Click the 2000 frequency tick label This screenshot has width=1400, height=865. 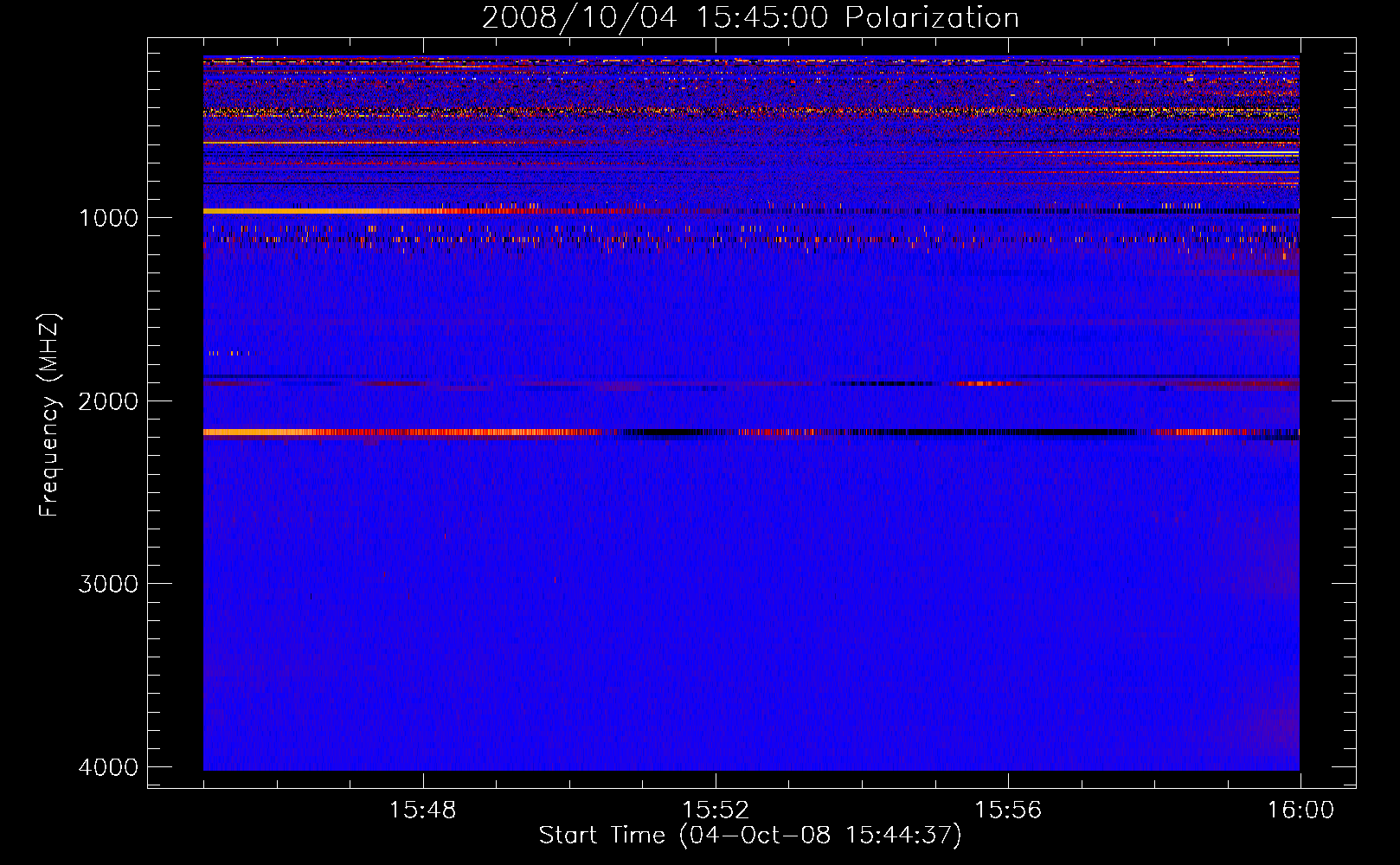[108, 400]
